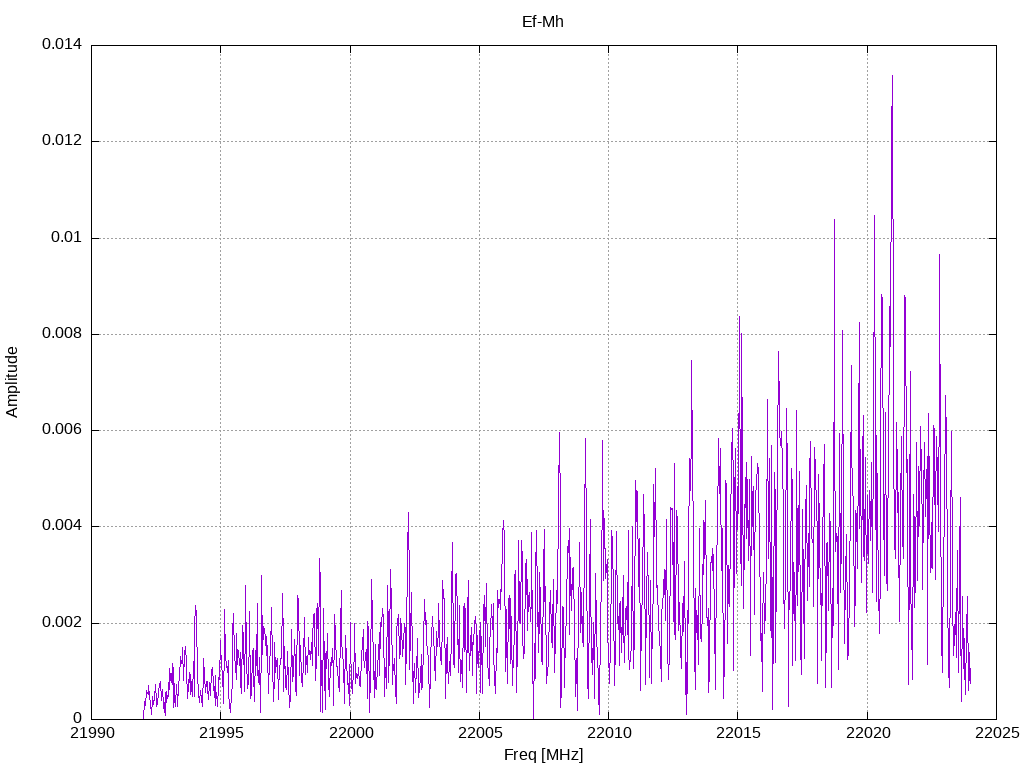This screenshot has width=1024, height=768.
Task: Click the 0.014 y-axis tick label
Action: pos(62,44)
